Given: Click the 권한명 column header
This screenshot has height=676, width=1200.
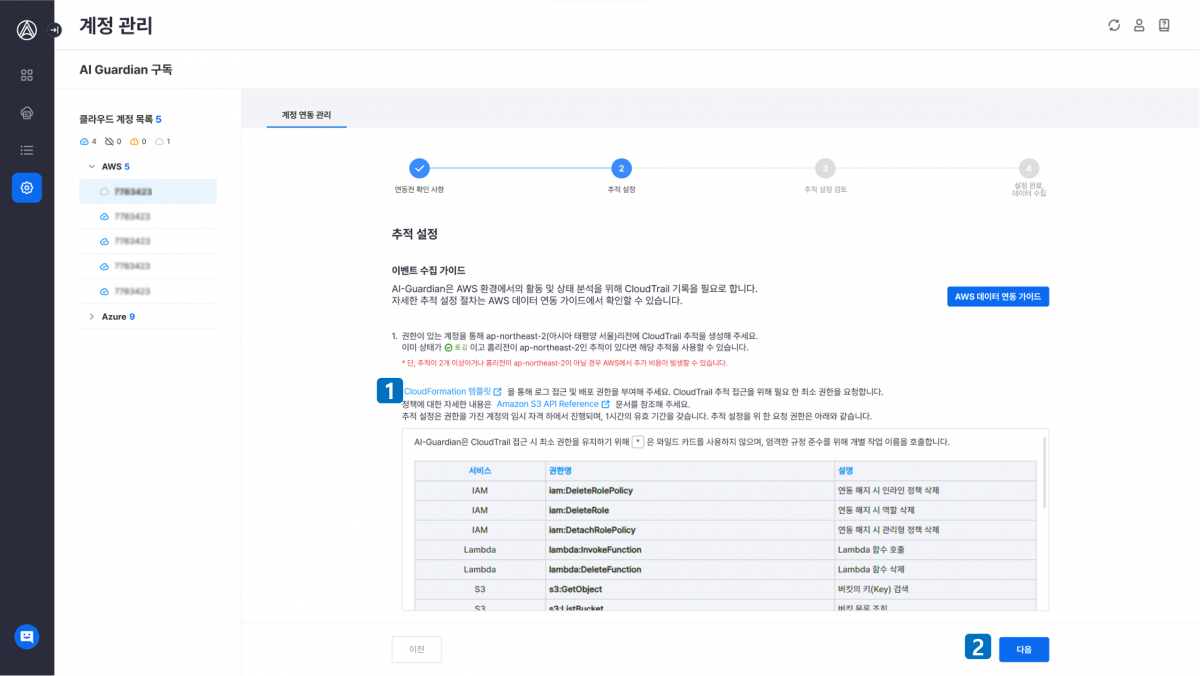Looking at the screenshot, I should [x=689, y=470].
